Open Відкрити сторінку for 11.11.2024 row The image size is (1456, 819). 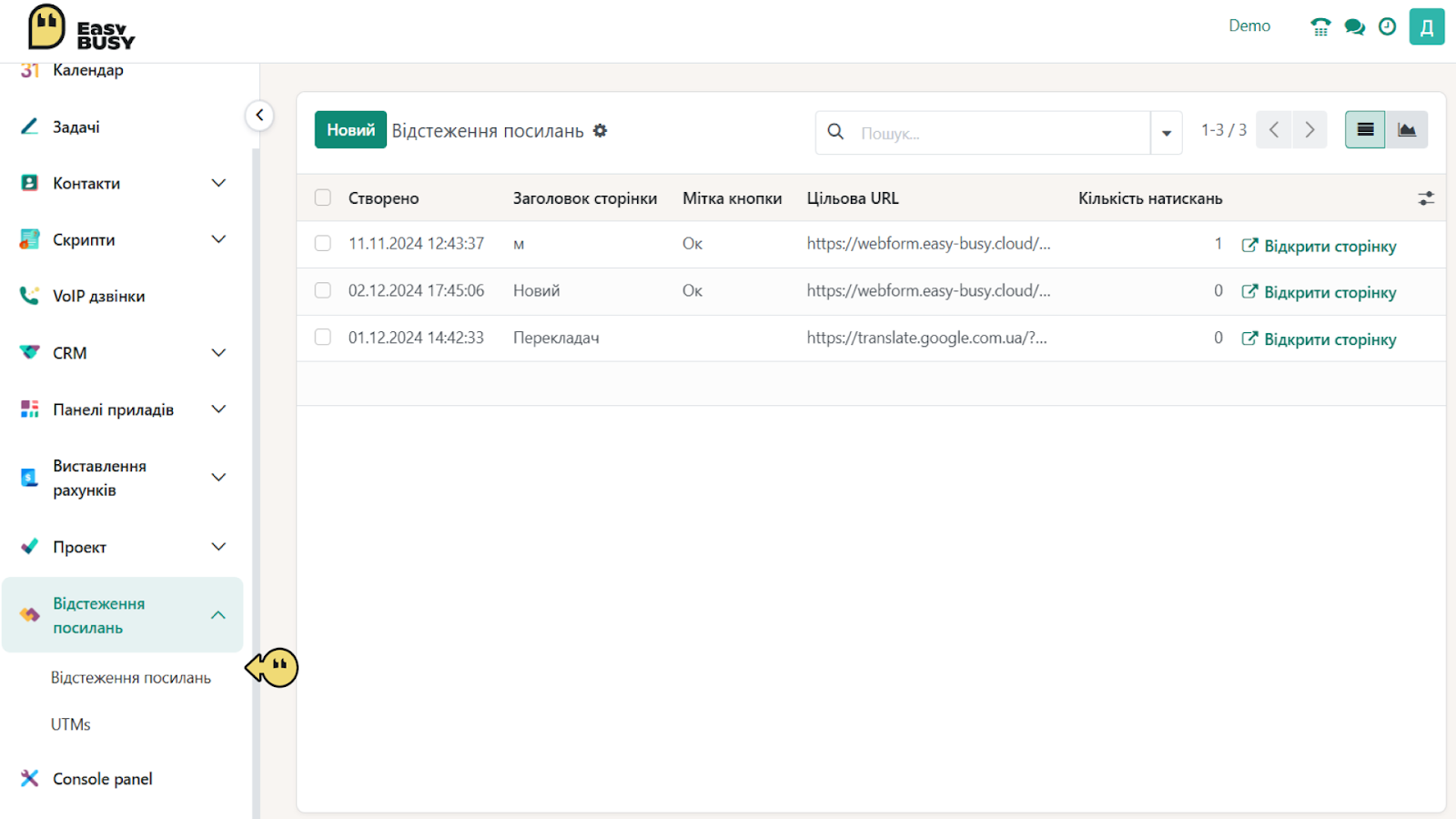coord(1319,246)
